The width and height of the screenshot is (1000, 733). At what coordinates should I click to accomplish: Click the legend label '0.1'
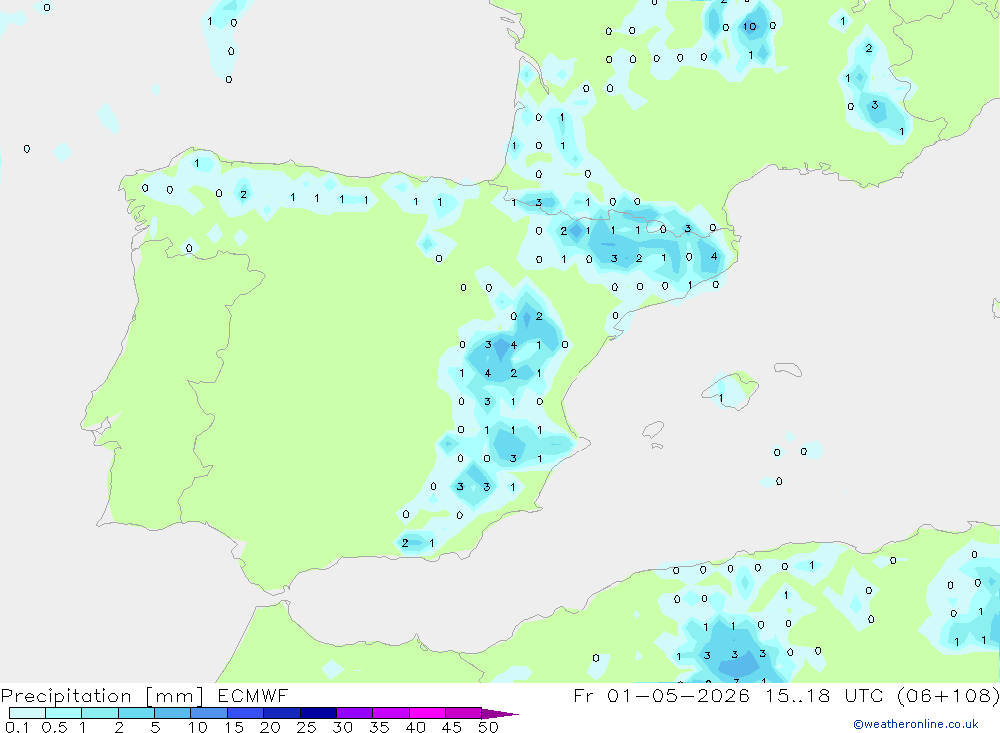17,727
